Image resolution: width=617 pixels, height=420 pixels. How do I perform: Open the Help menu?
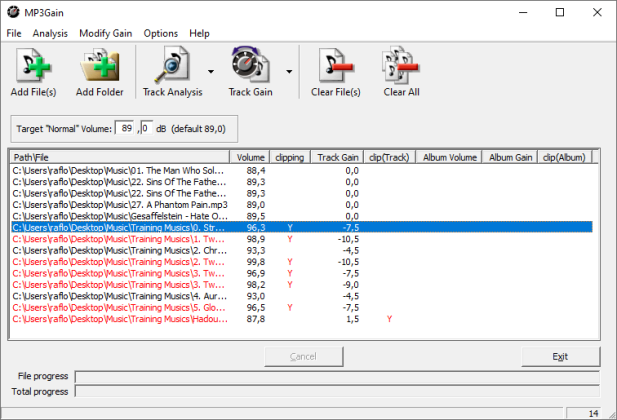coord(199,33)
